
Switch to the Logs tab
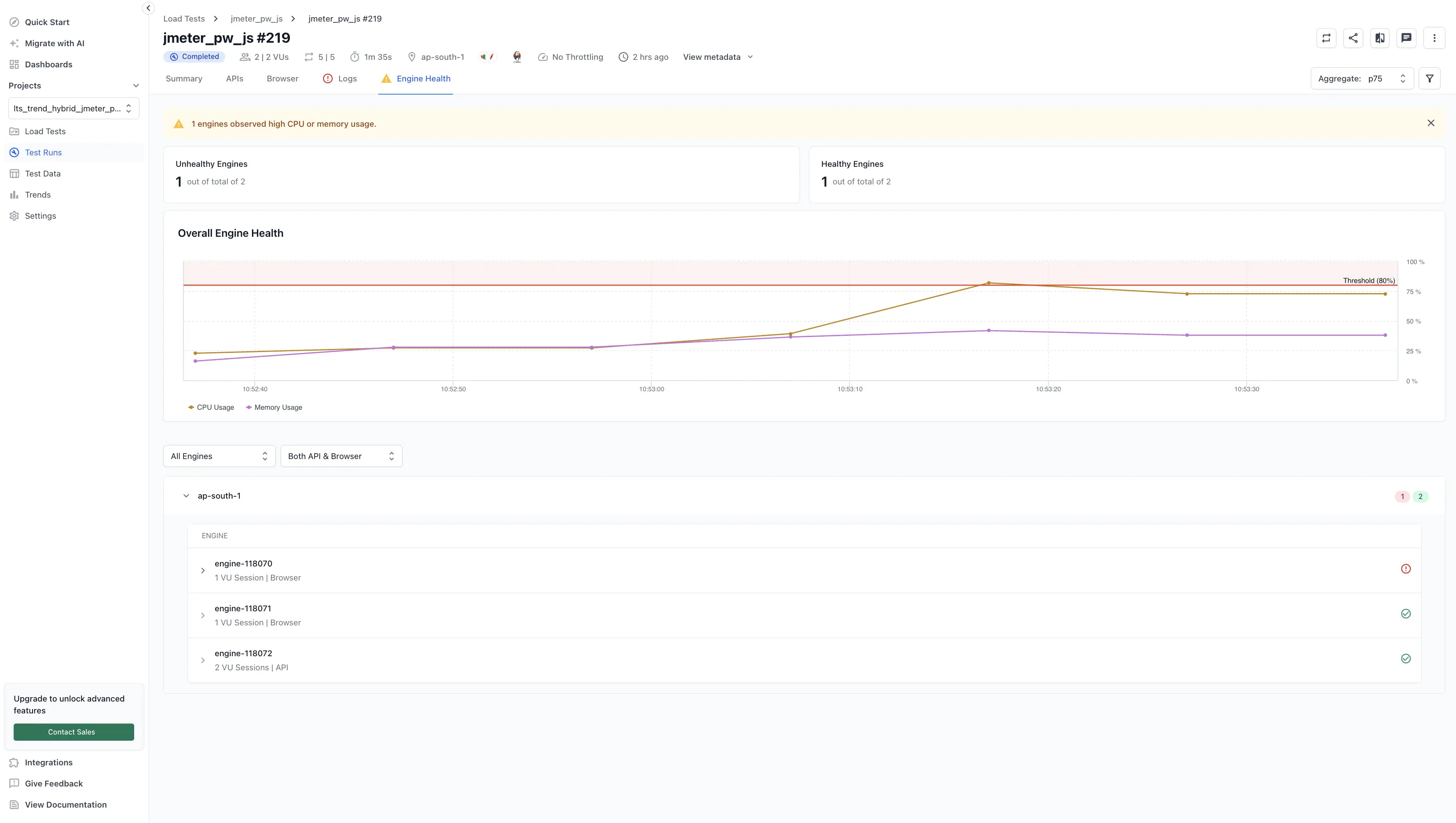pos(340,79)
